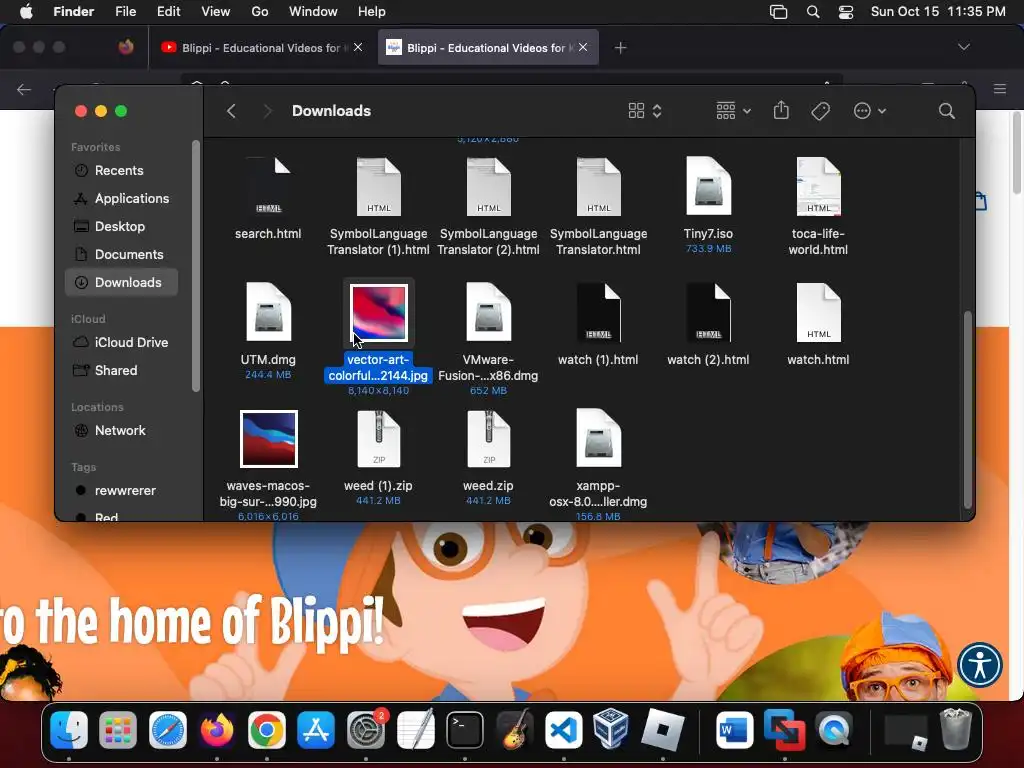
Task: Click the clock date in menu bar
Action: (x=938, y=12)
